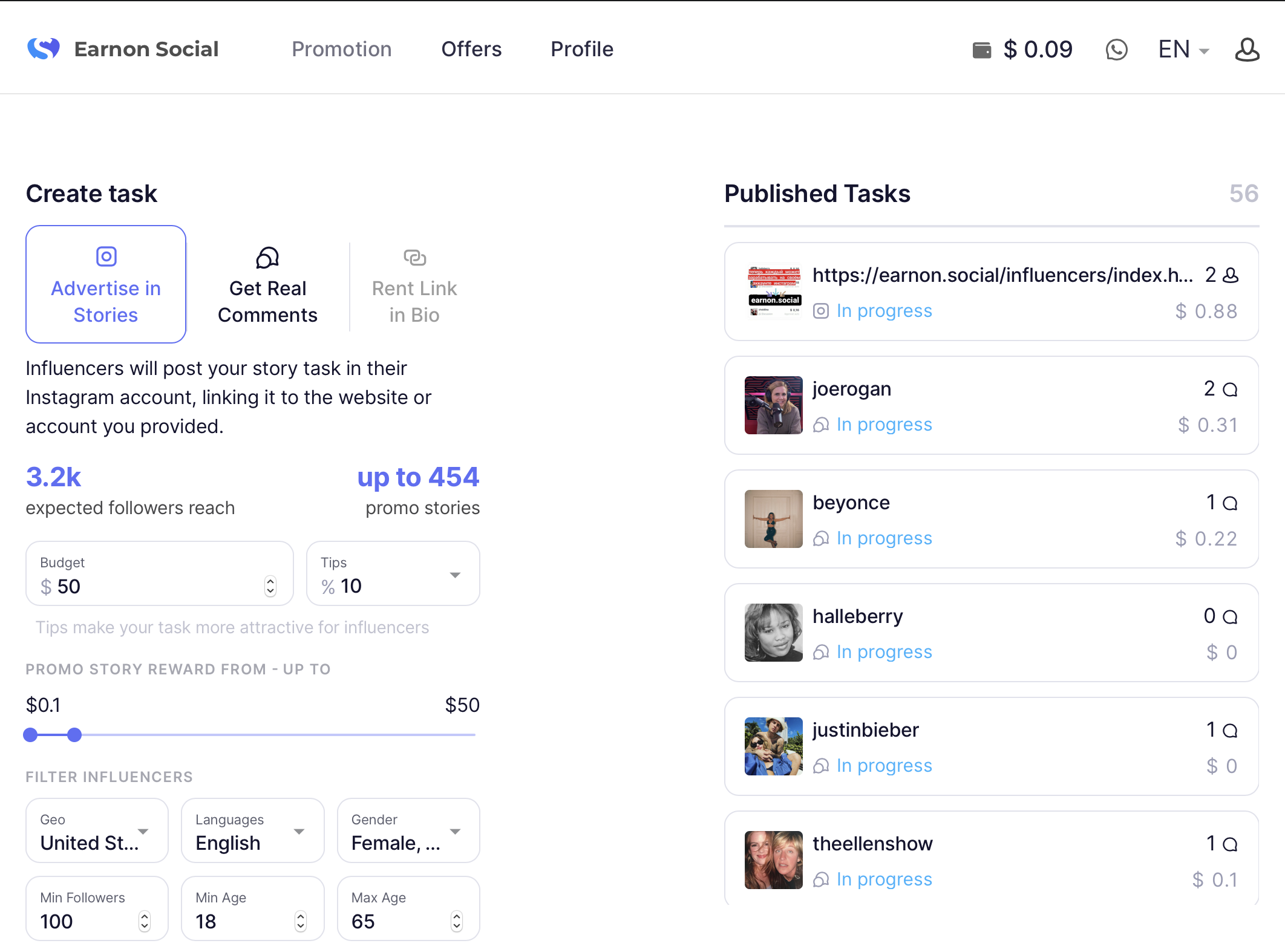
Task: Click the Instagram icon in Advertise in Stories
Action: tap(106, 256)
